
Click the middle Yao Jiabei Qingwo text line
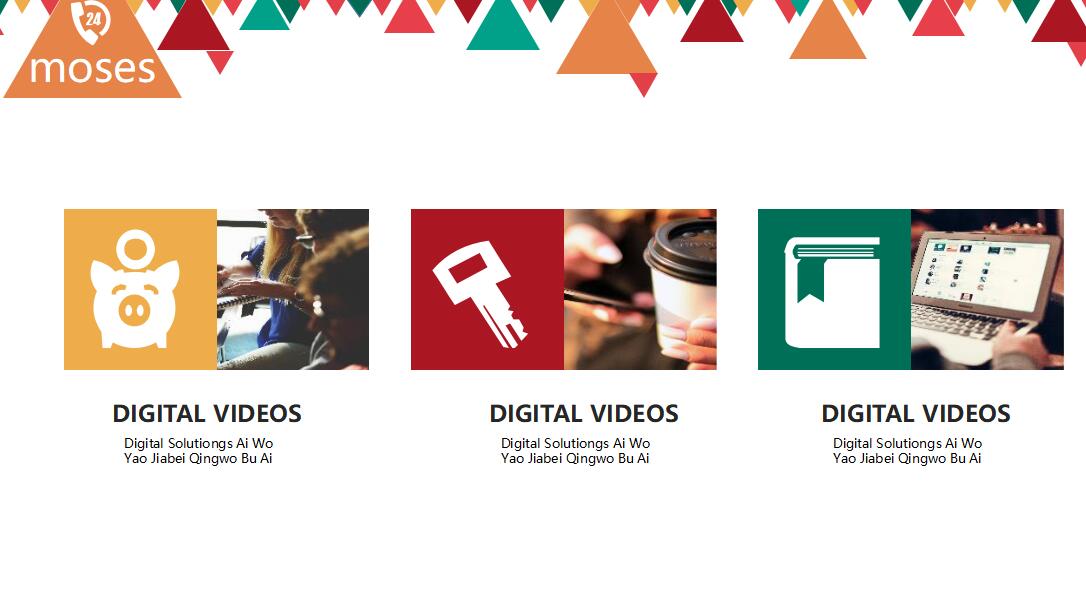(x=575, y=458)
